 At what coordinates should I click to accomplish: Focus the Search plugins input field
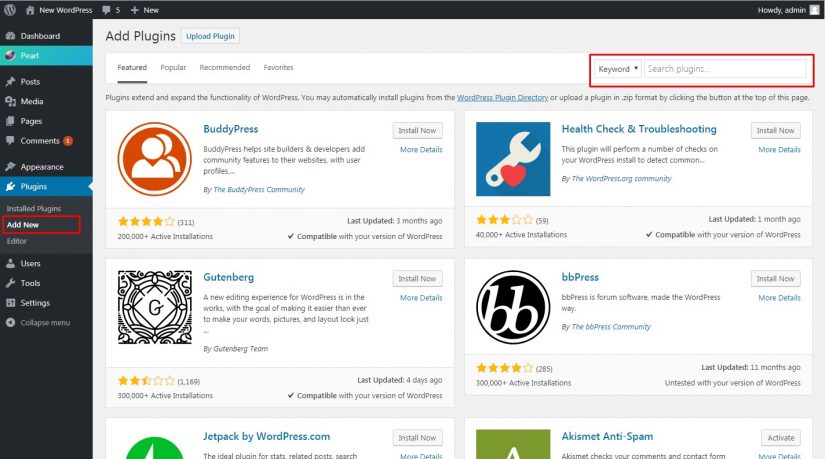tap(725, 68)
